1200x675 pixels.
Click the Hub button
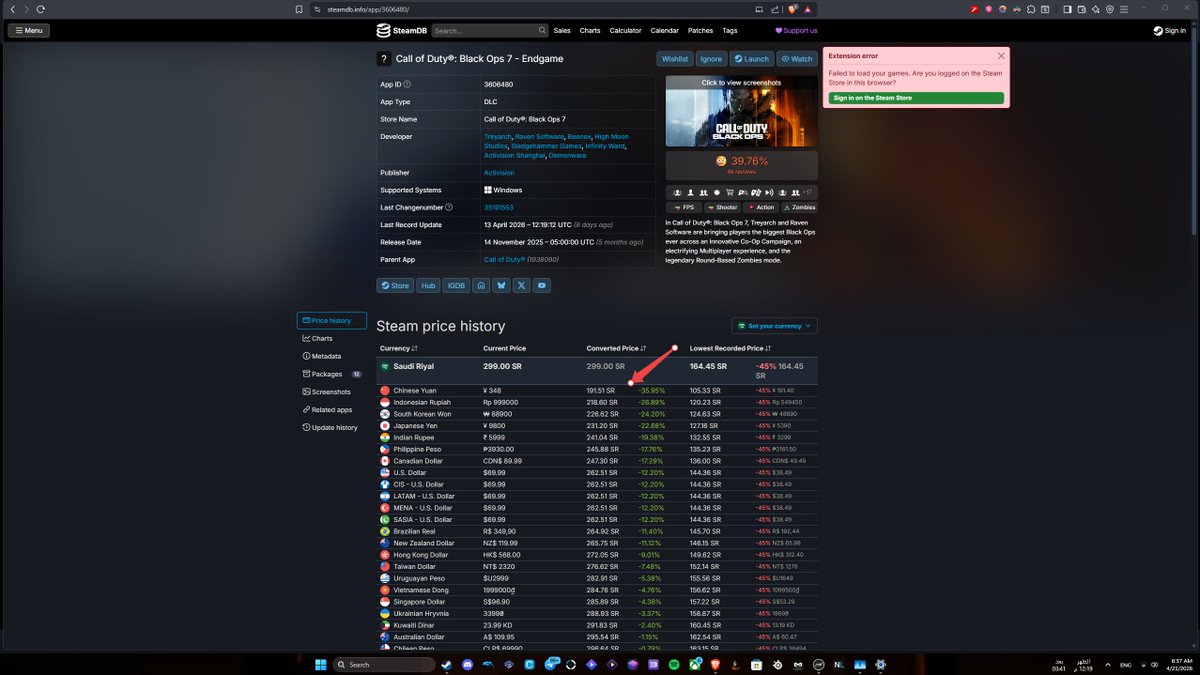428,285
